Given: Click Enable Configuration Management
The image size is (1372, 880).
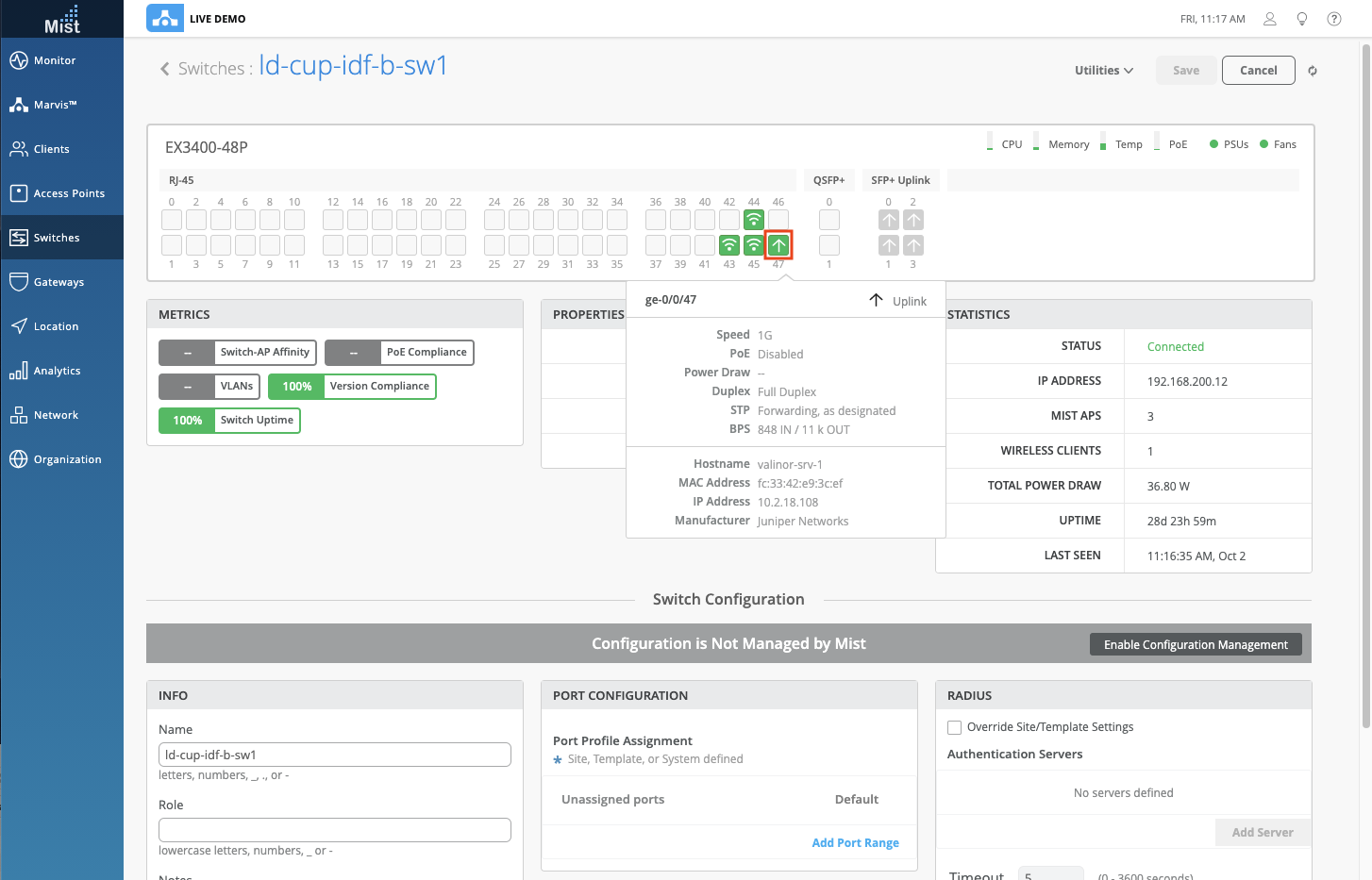Looking at the screenshot, I should point(1196,644).
